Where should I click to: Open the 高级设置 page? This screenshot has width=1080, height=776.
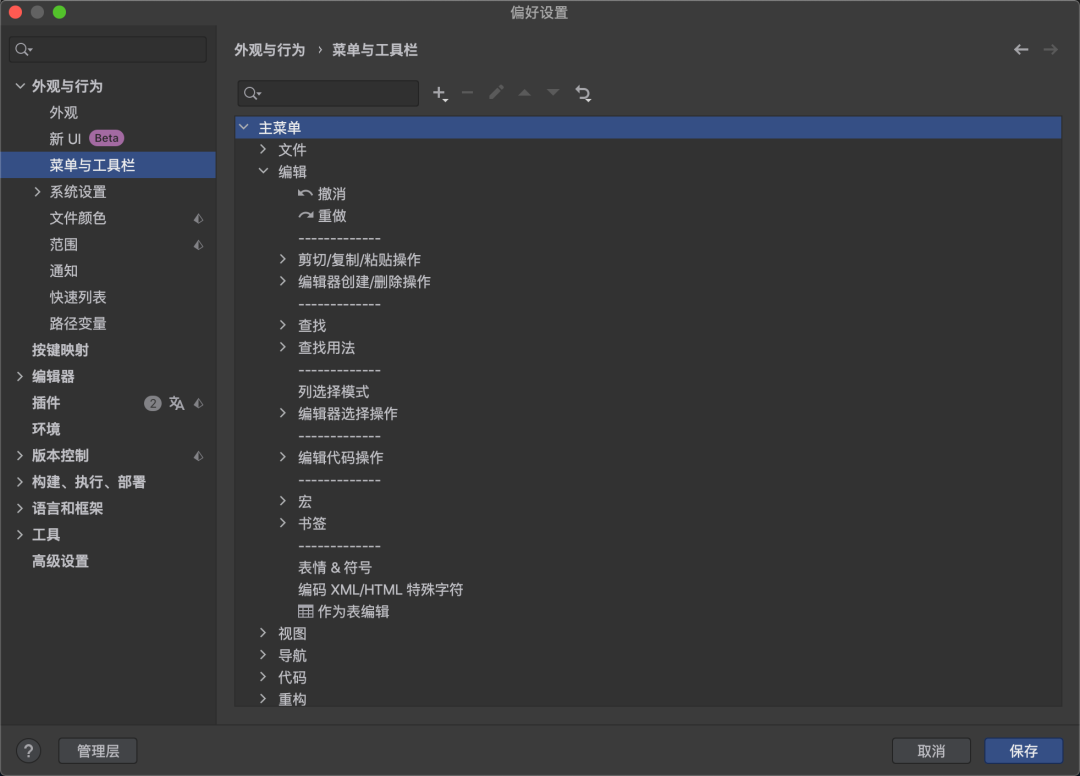[61, 561]
